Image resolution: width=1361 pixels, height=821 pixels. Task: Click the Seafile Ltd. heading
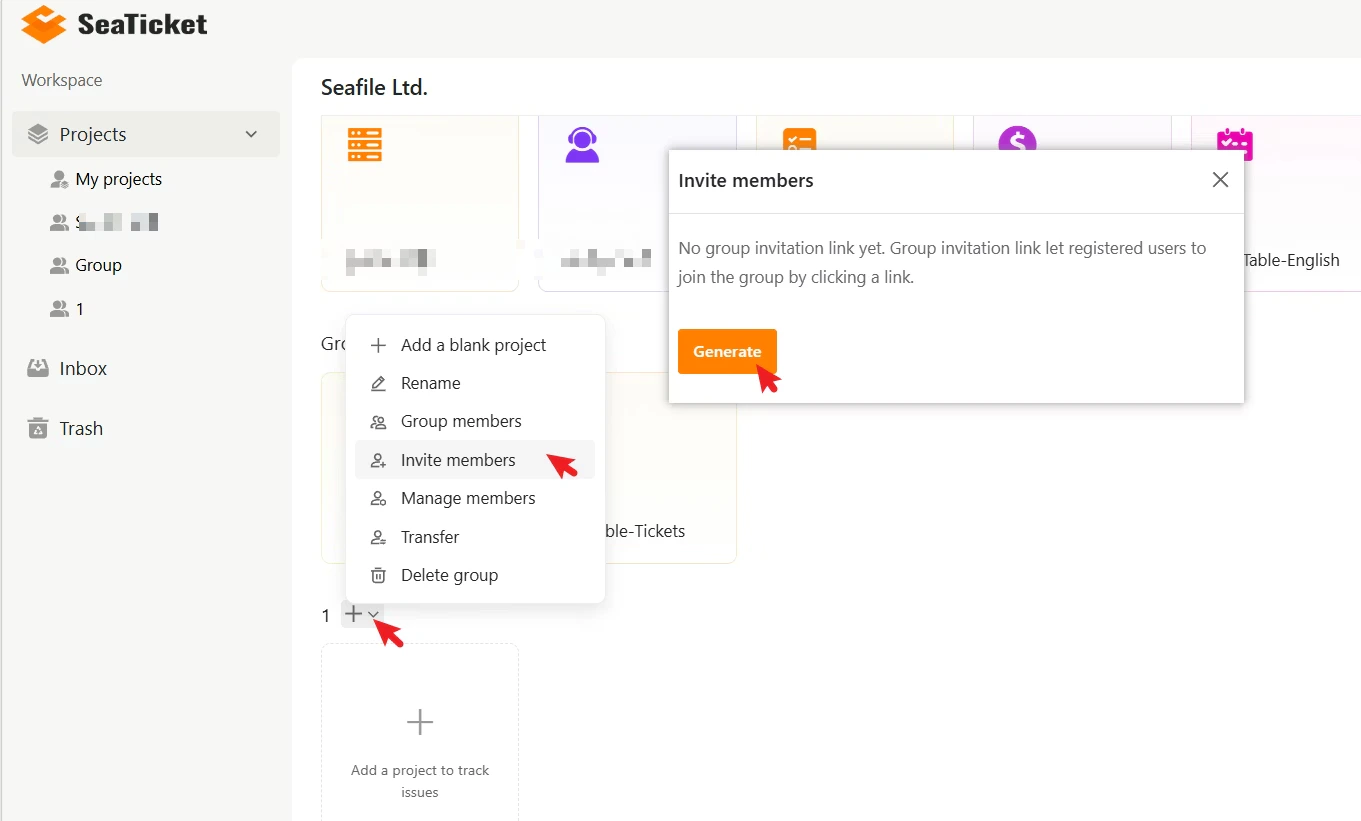(374, 87)
